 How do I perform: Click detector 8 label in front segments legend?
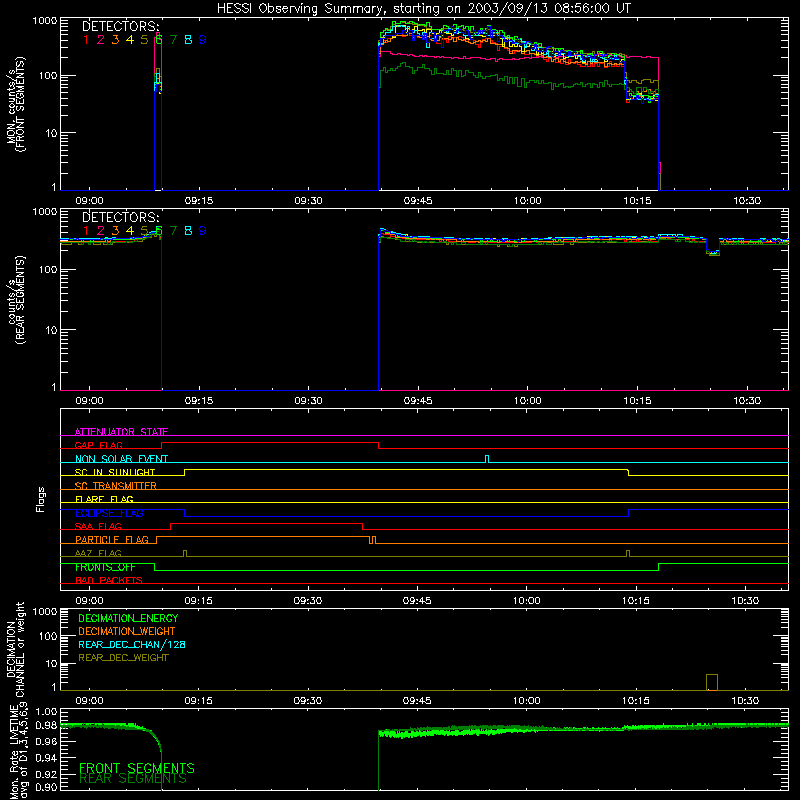click(x=188, y=40)
